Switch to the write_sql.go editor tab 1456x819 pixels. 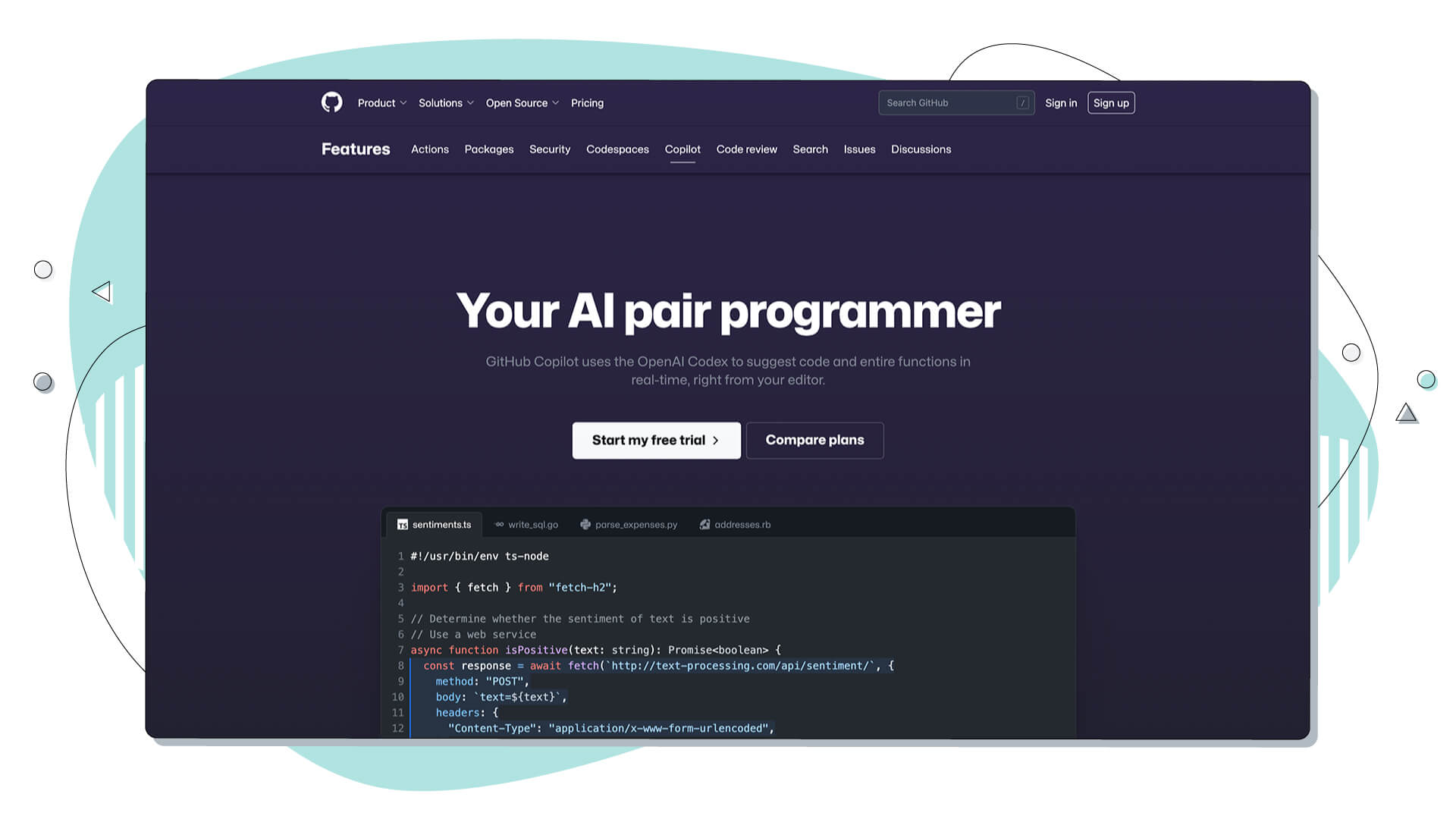pos(526,525)
